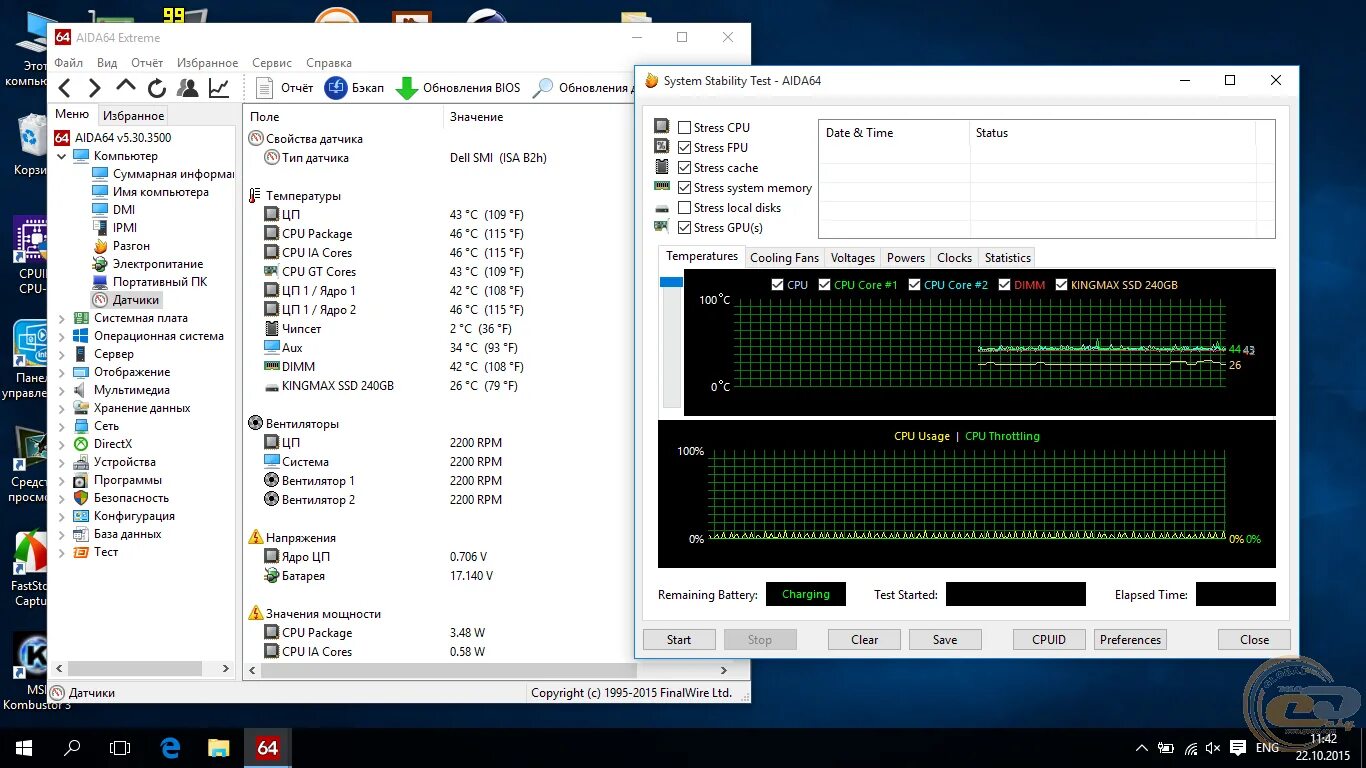This screenshot has height=768, width=1366.
Task: Open the Windows Start menu
Action: [x=23, y=747]
